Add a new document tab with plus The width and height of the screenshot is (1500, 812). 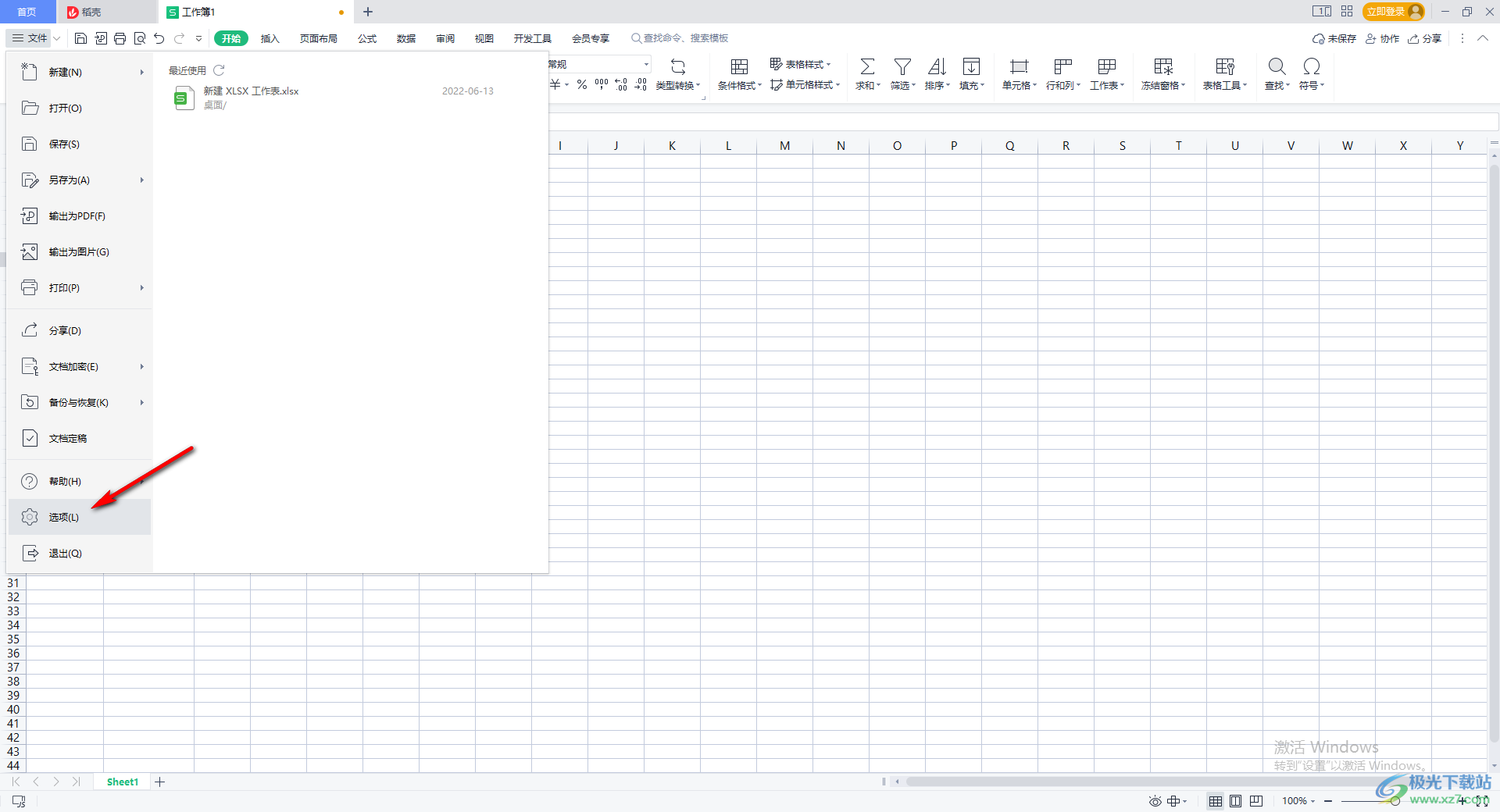tap(368, 12)
